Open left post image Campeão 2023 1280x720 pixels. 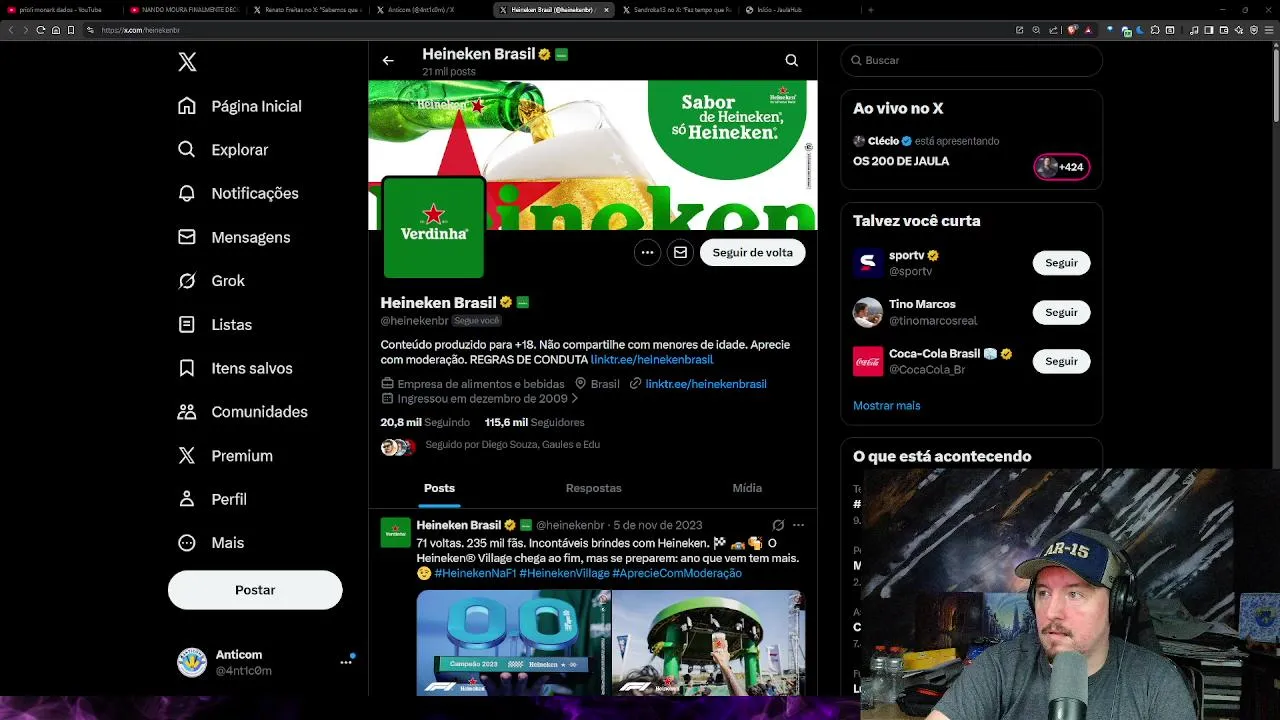(x=513, y=642)
